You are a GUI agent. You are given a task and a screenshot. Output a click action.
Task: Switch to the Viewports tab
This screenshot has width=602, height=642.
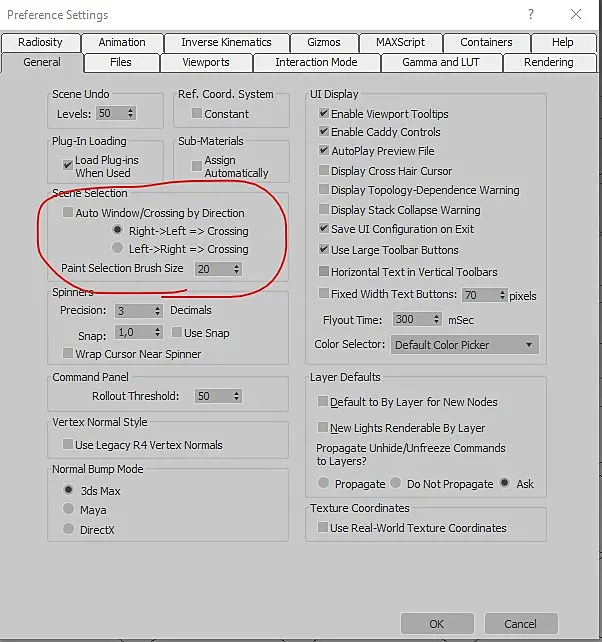click(206, 63)
